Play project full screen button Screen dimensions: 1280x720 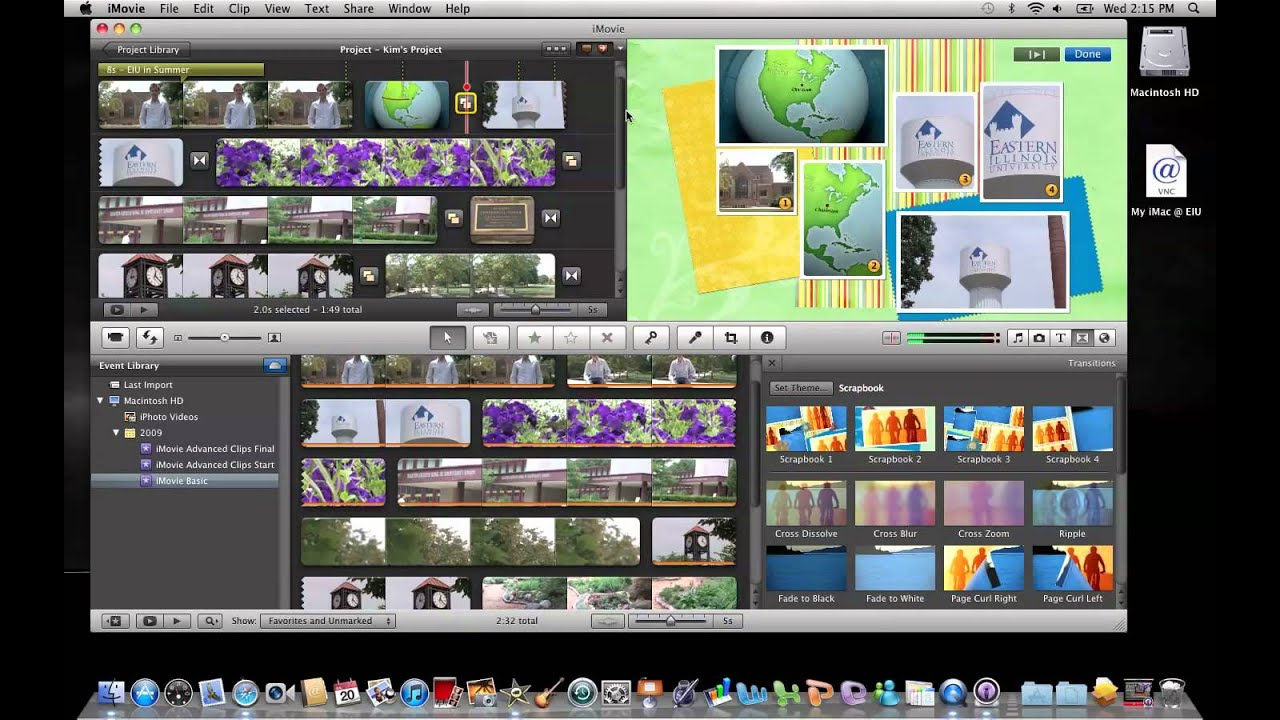(x=117, y=310)
